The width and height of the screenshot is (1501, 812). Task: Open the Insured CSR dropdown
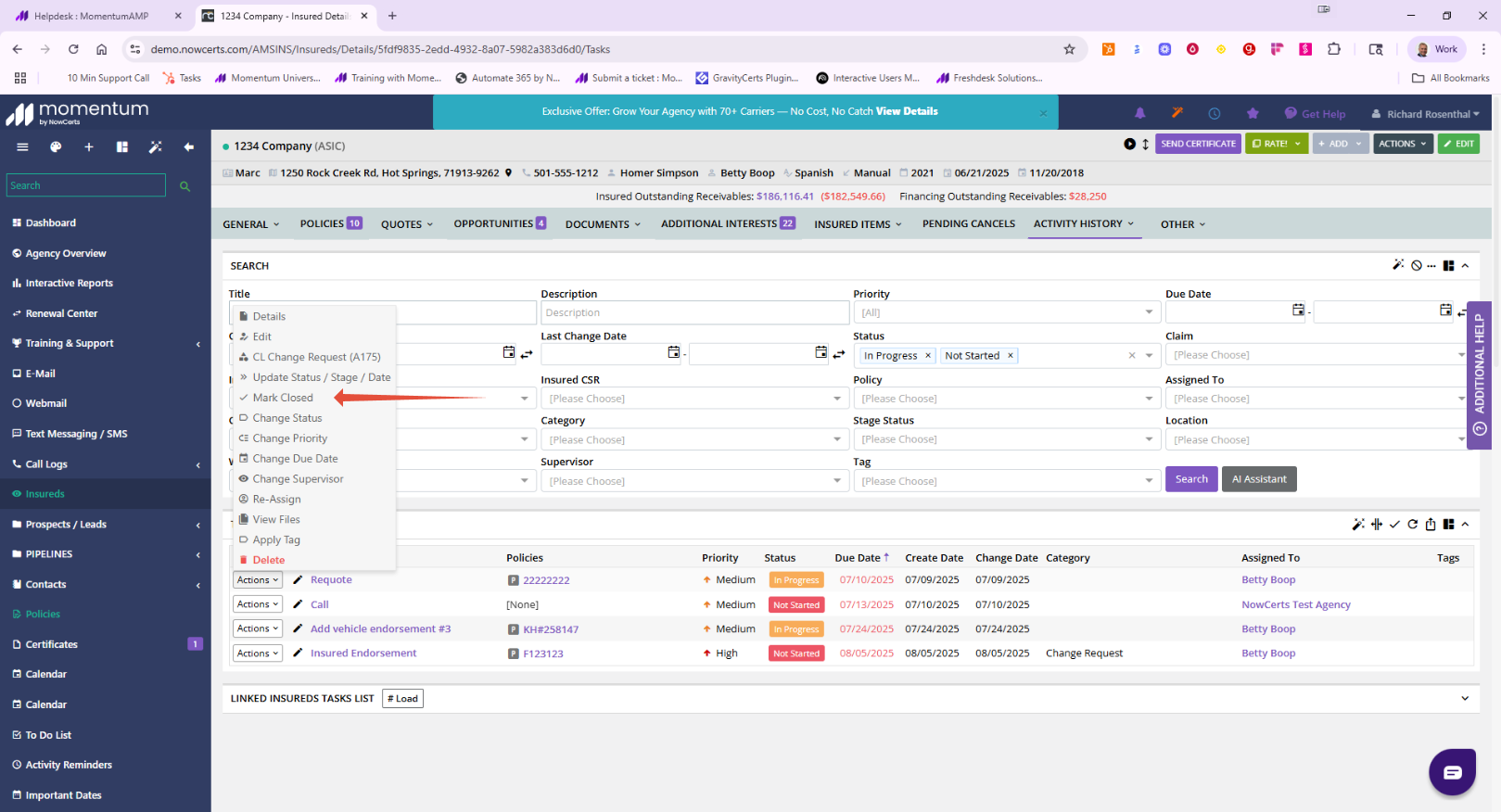pyautogui.click(x=694, y=399)
